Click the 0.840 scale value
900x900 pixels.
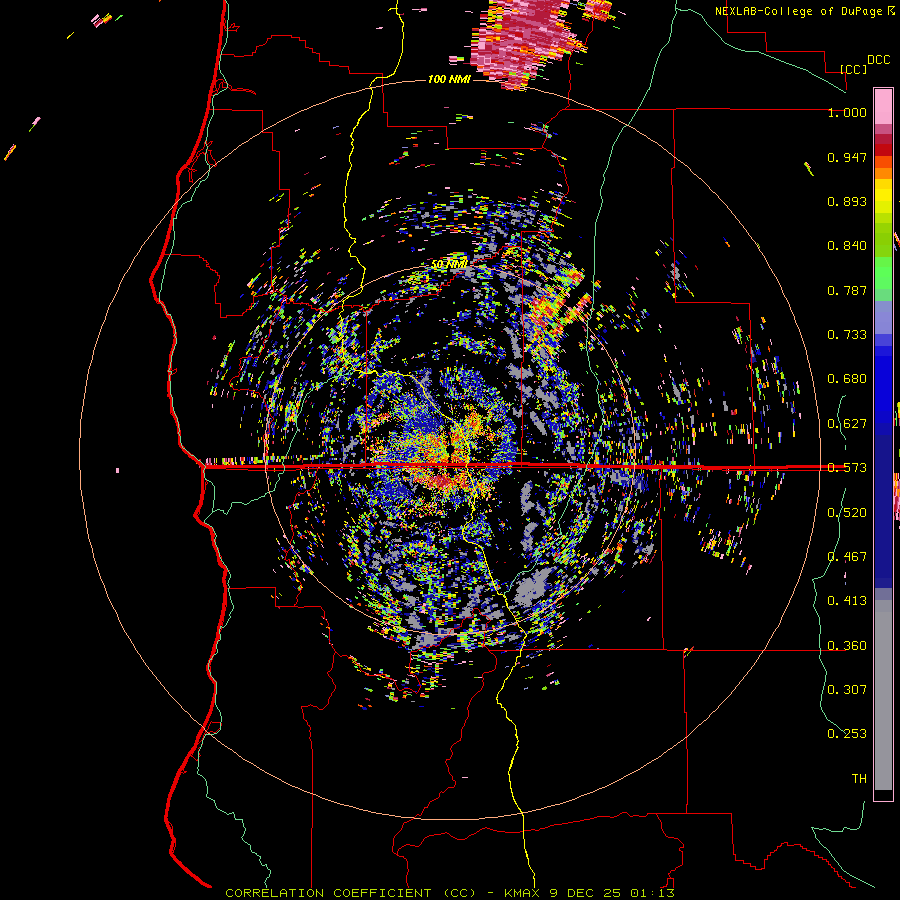pyautogui.click(x=847, y=246)
